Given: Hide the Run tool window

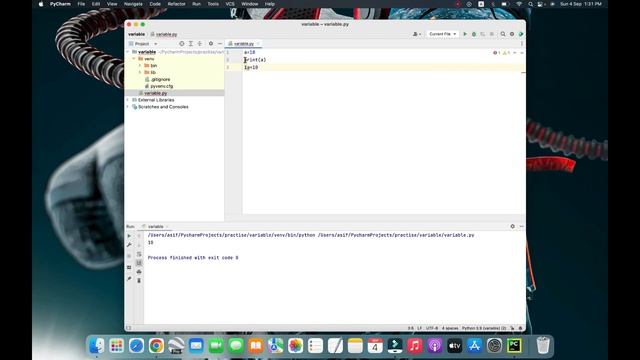Looking at the screenshot, I should coord(522,227).
